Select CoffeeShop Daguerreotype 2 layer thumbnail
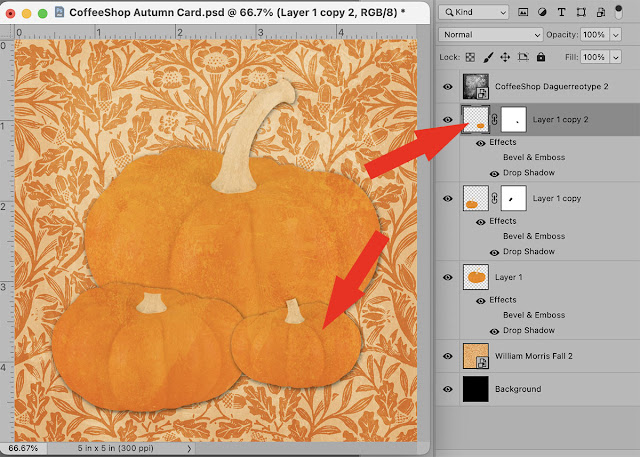Image resolution: width=640 pixels, height=457 pixels. click(x=476, y=87)
